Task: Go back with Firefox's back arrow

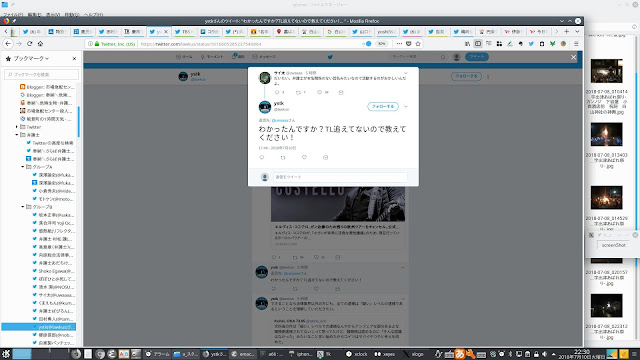Action: (8, 44)
